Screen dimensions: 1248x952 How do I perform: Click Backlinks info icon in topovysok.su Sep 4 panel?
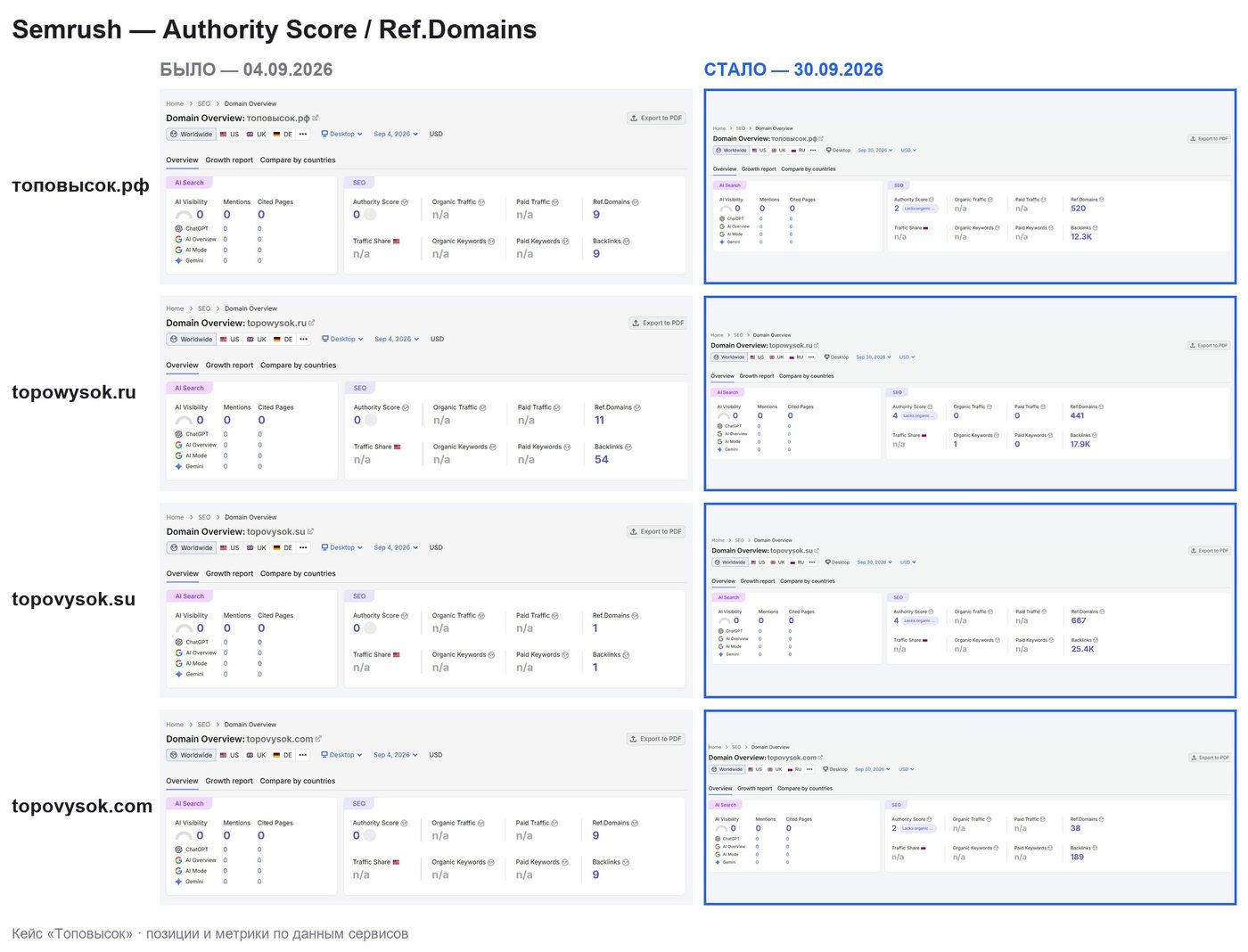click(627, 655)
